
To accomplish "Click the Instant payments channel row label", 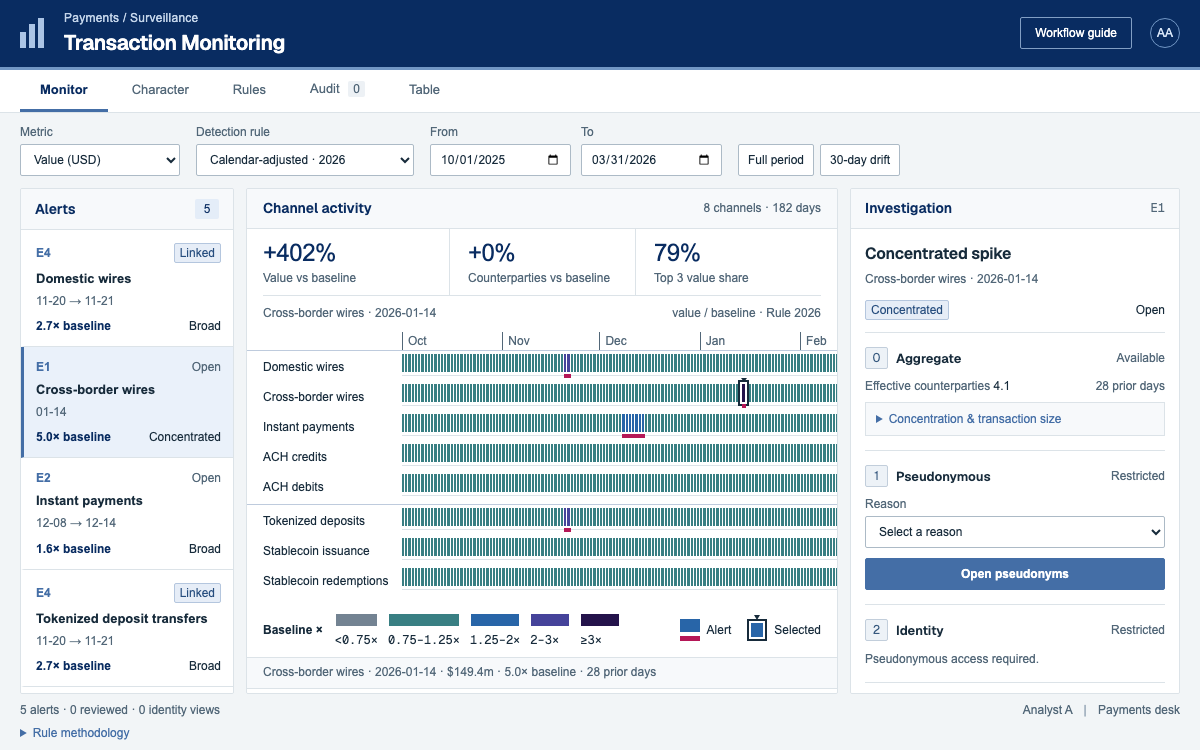I will click(x=308, y=427).
